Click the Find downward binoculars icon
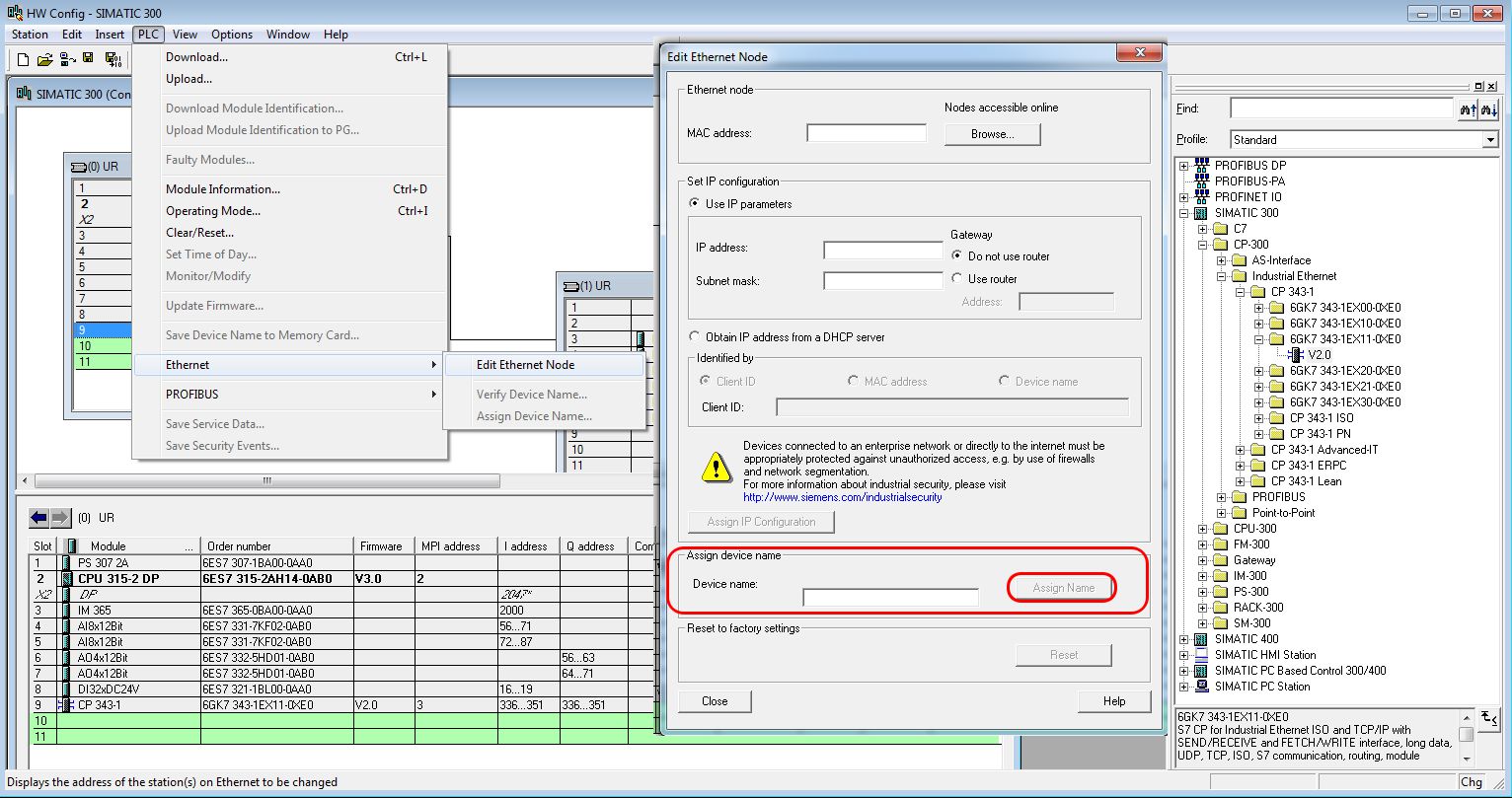 coord(1489,109)
